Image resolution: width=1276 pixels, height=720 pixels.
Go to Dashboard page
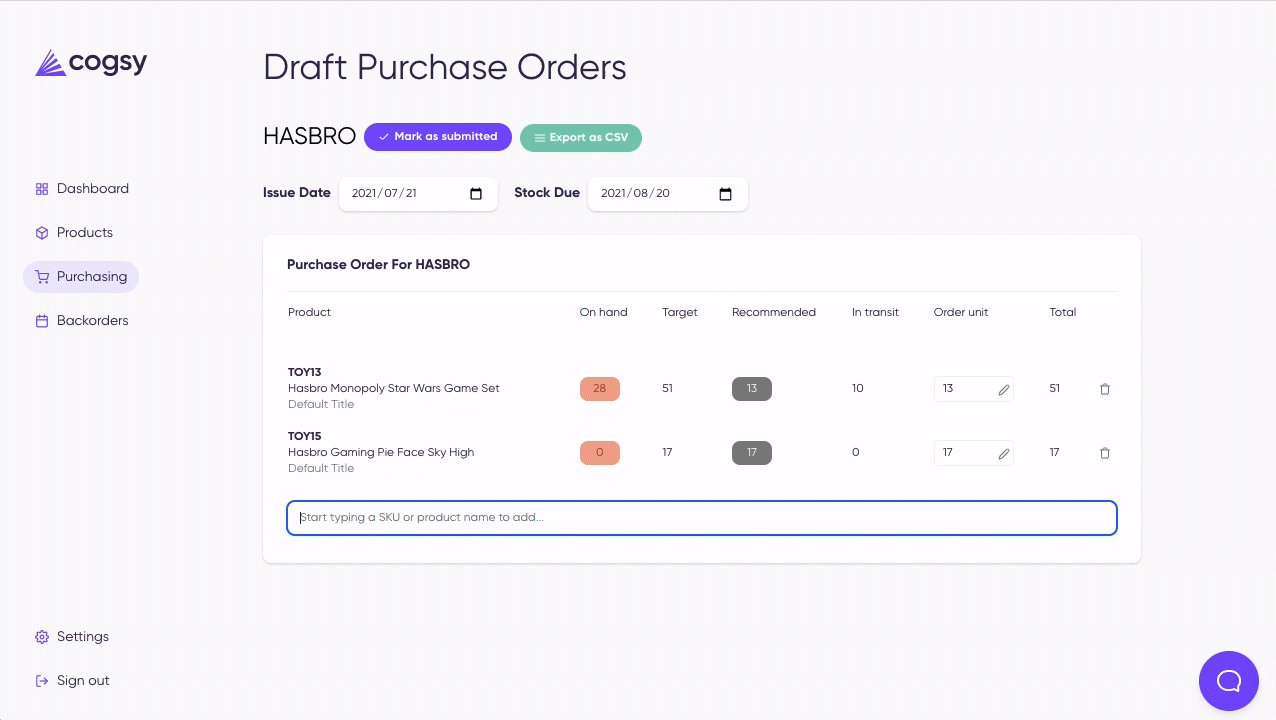click(82, 189)
